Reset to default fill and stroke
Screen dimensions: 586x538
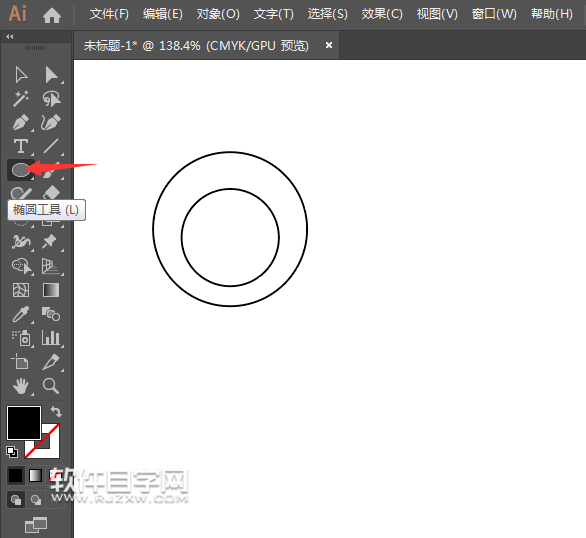tap(12, 452)
